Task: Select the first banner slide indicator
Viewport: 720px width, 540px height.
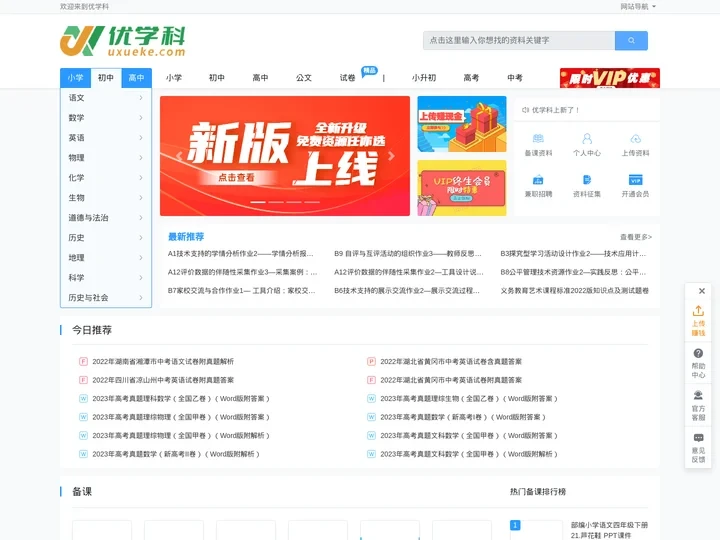Action: [258, 202]
